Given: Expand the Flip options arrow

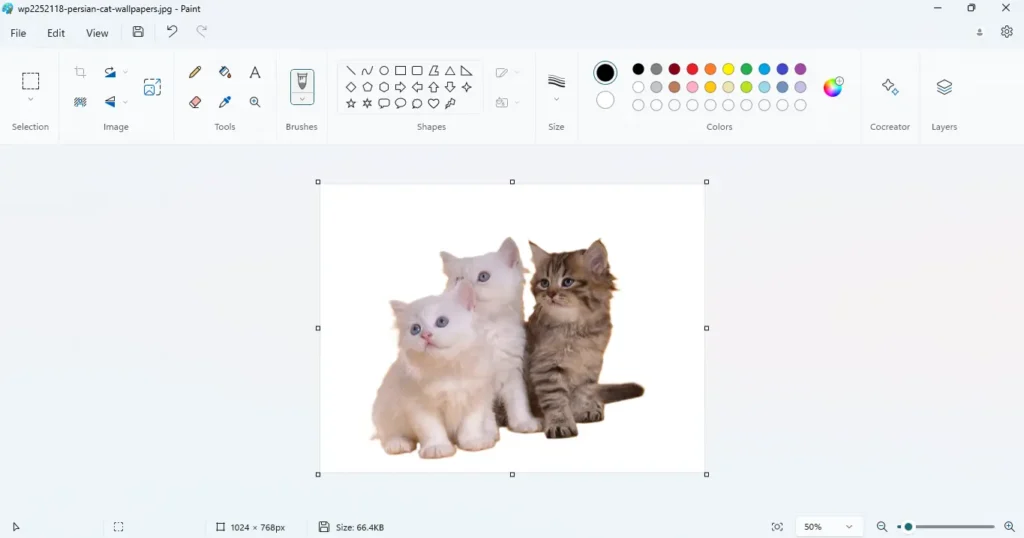Looking at the screenshot, I should (125, 102).
